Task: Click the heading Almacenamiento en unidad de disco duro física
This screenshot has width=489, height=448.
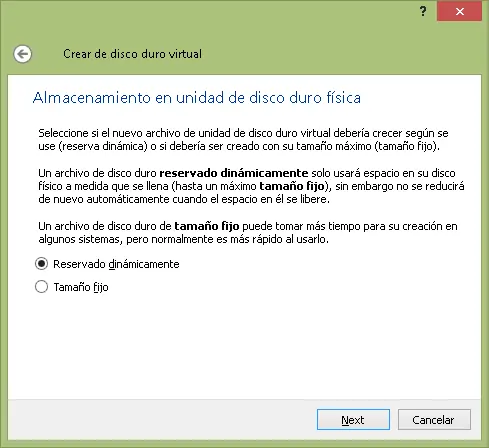Action: pos(197,98)
